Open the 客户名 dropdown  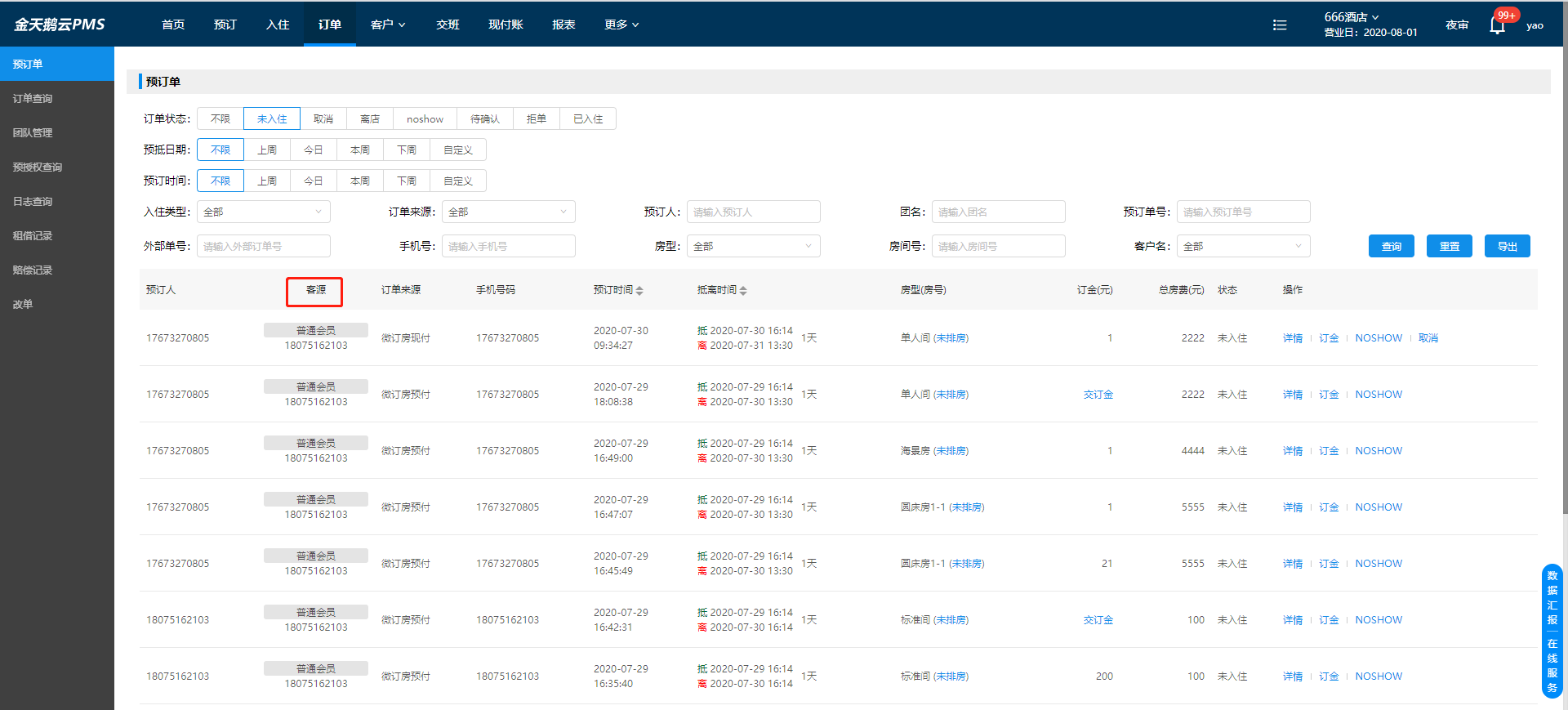(1244, 246)
